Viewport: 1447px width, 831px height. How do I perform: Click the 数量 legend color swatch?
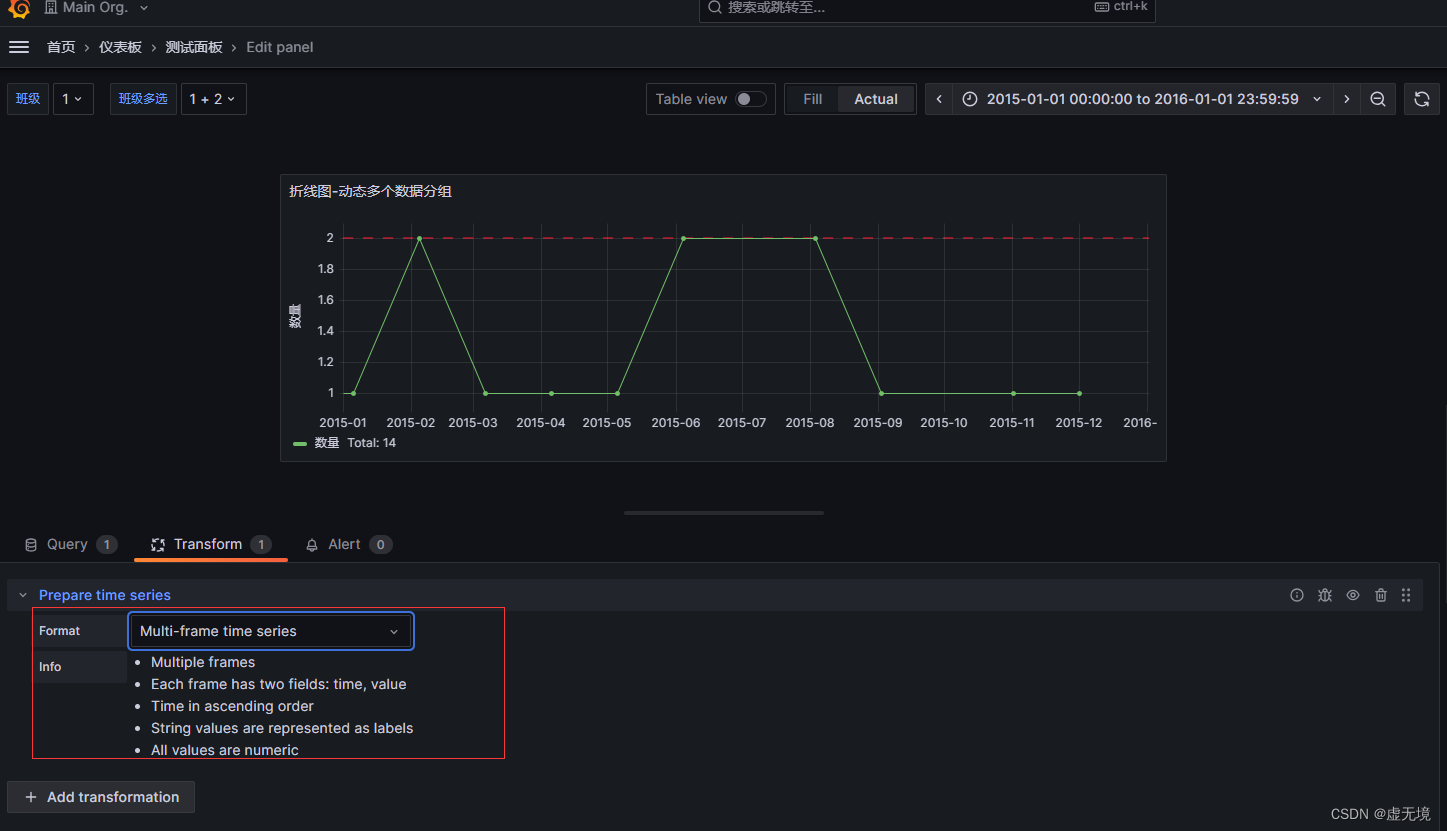click(300, 443)
